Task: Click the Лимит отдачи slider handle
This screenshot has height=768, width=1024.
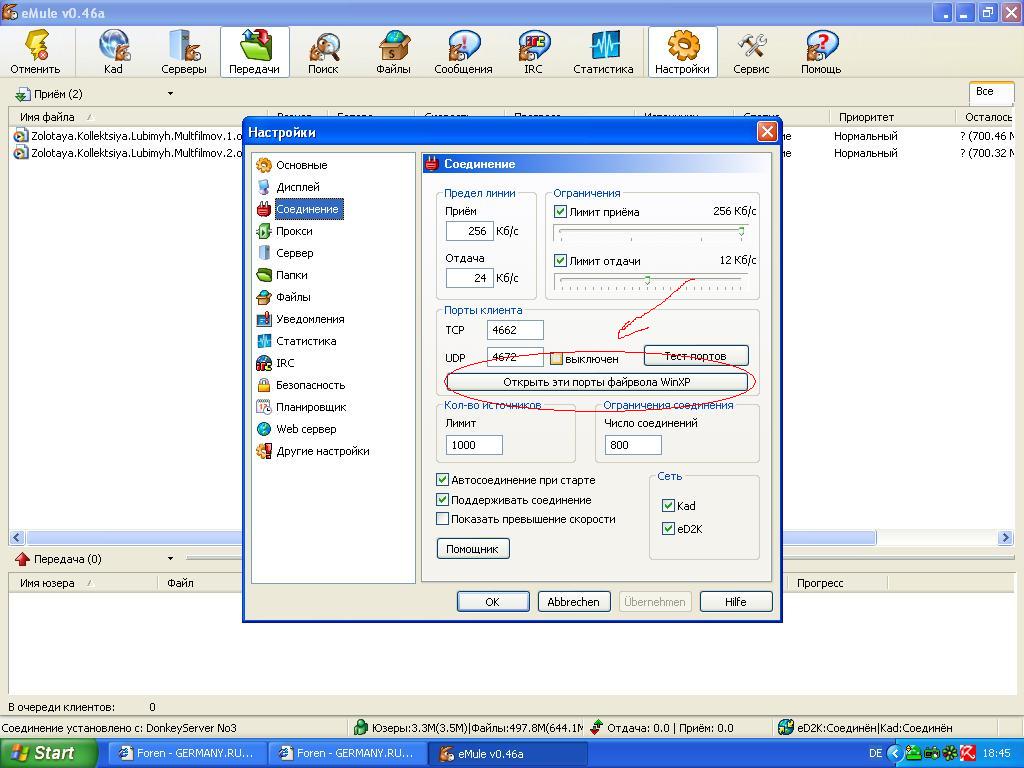Action: [x=647, y=280]
